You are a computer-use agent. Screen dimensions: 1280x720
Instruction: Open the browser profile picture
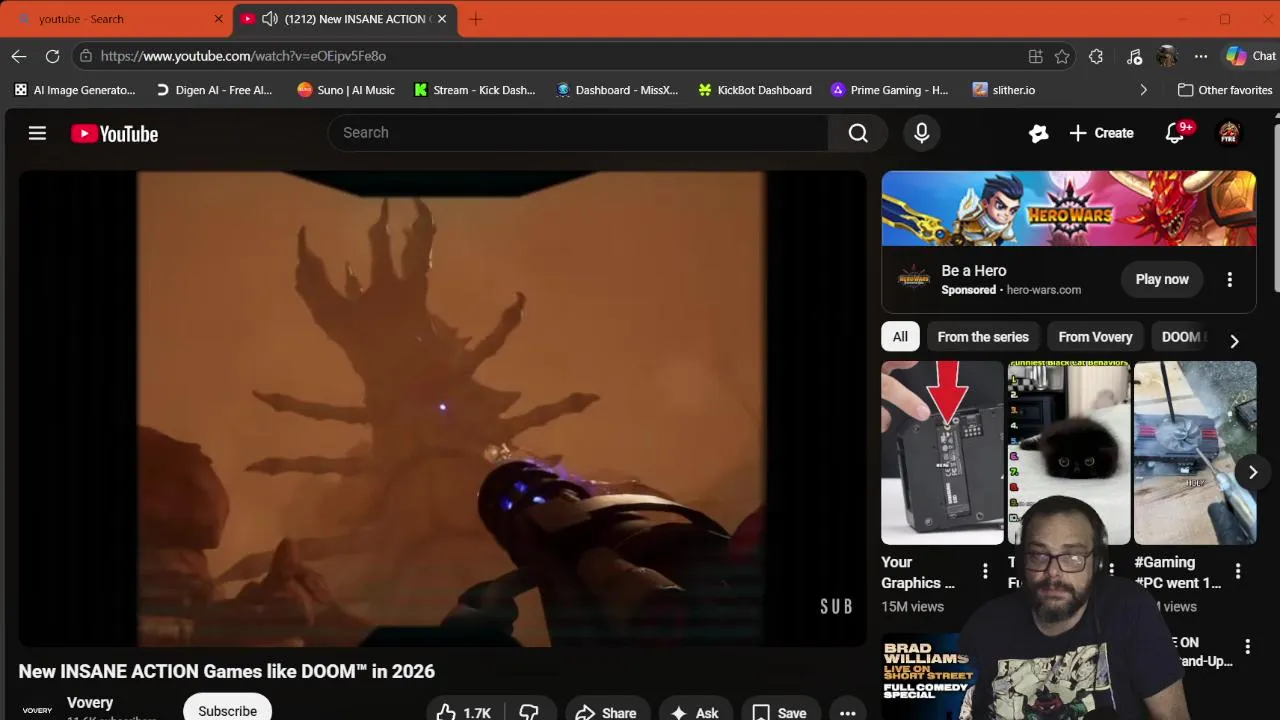(1167, 56)
